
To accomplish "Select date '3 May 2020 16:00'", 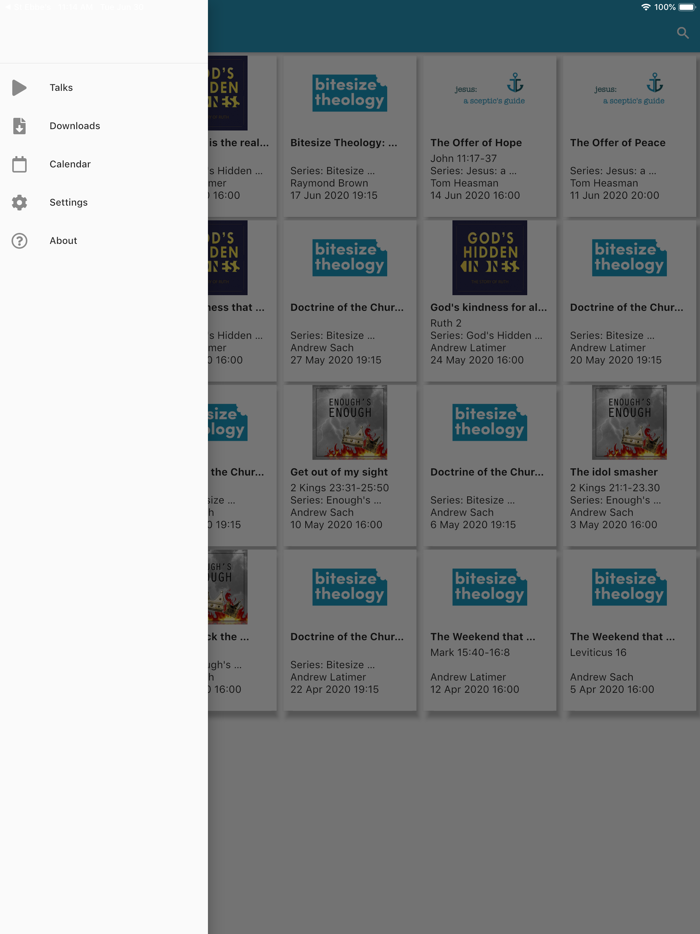I will [x=614, y=525].
